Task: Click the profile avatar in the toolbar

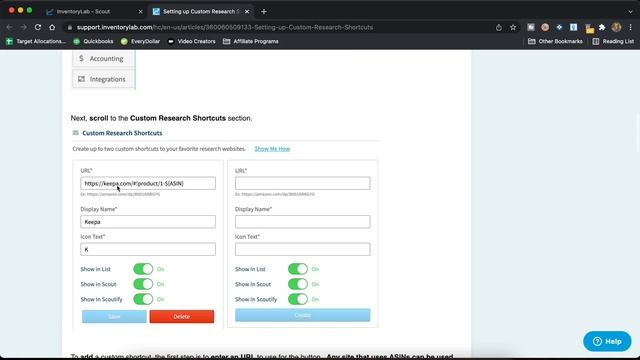Action: [616, 27]
